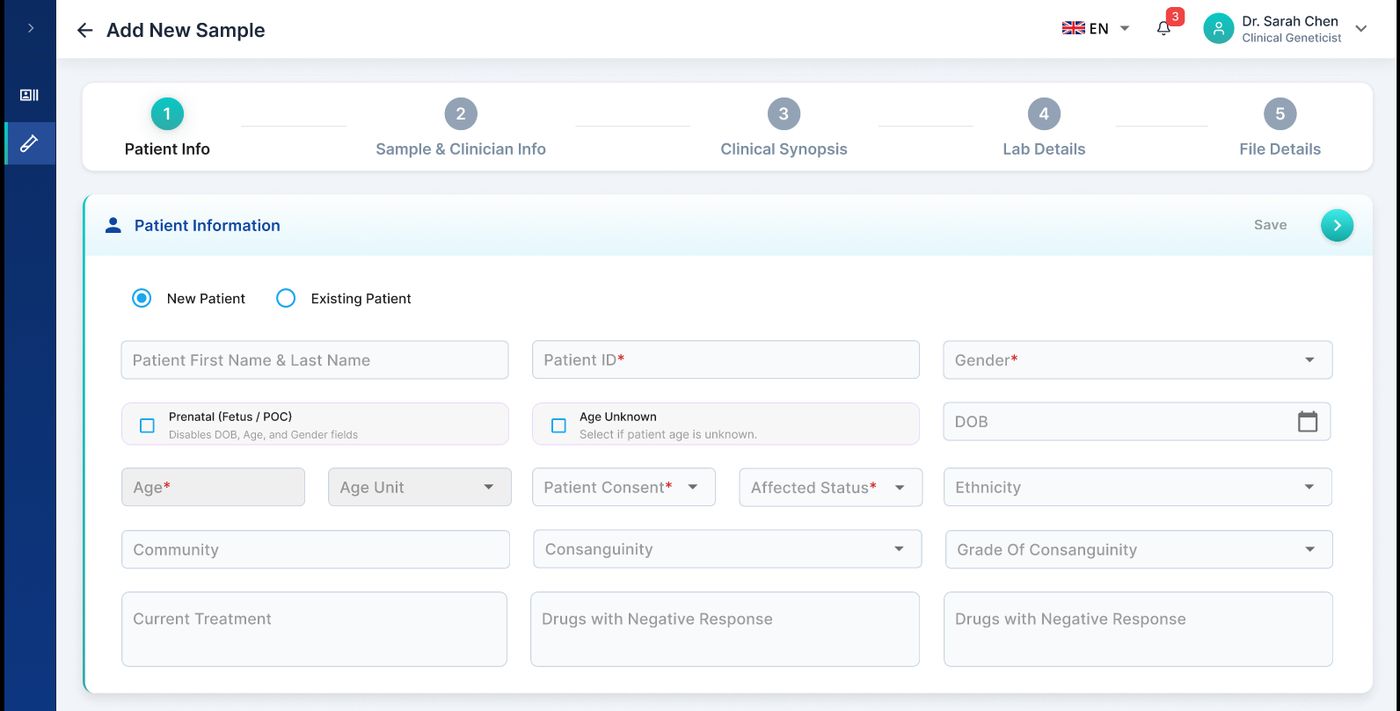Go back using the left arrow icon

coord(85,30)
